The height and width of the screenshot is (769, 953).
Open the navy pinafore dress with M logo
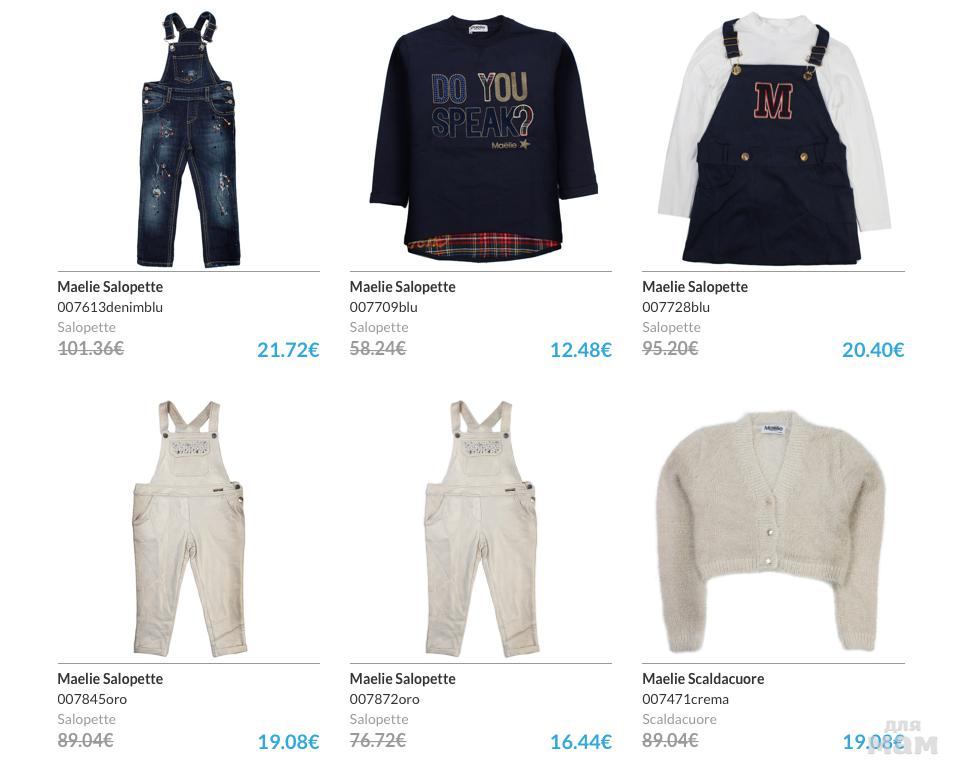pos(773,139)
